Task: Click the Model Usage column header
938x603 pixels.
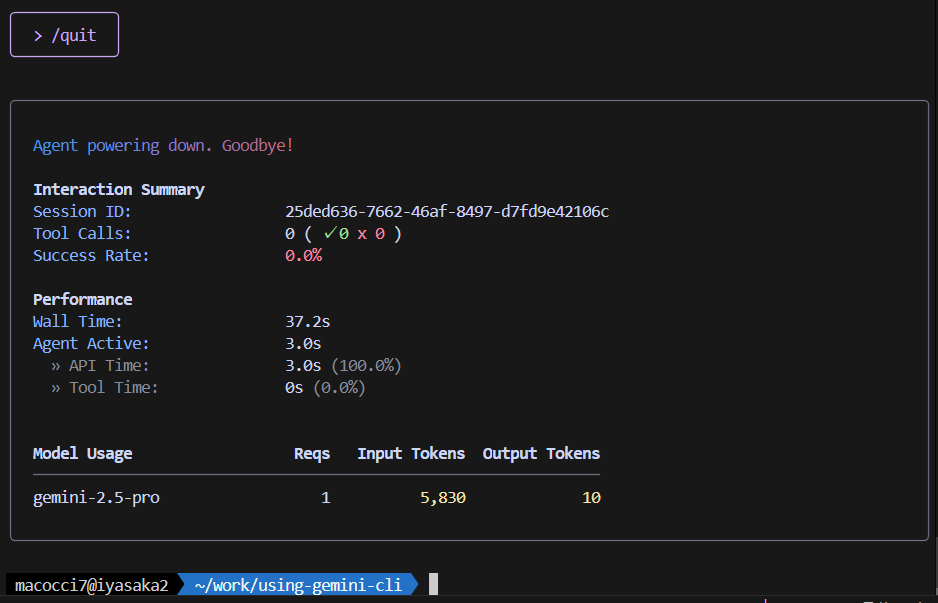Action: pyautogui.click(x=82, y=454)
